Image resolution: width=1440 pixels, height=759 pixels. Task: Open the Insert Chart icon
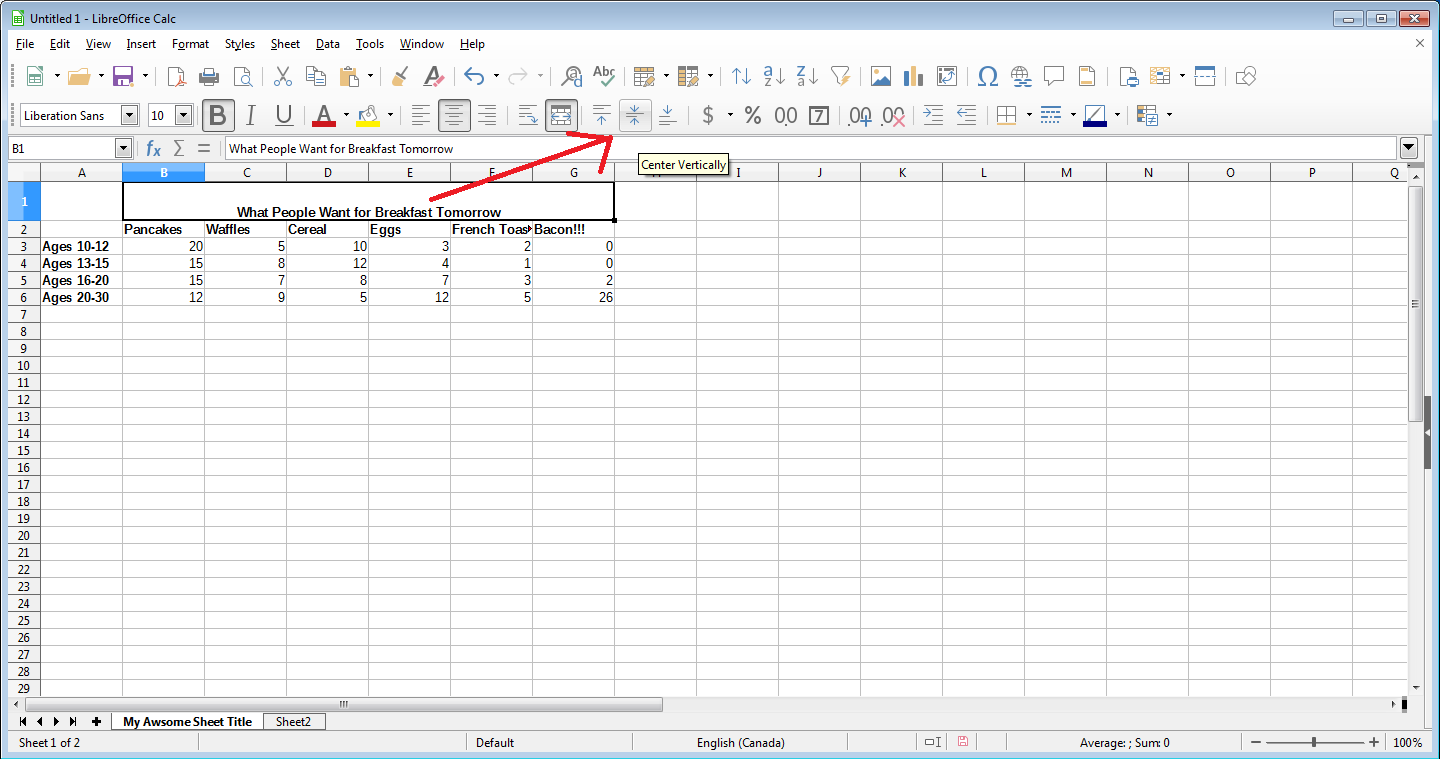913,76
